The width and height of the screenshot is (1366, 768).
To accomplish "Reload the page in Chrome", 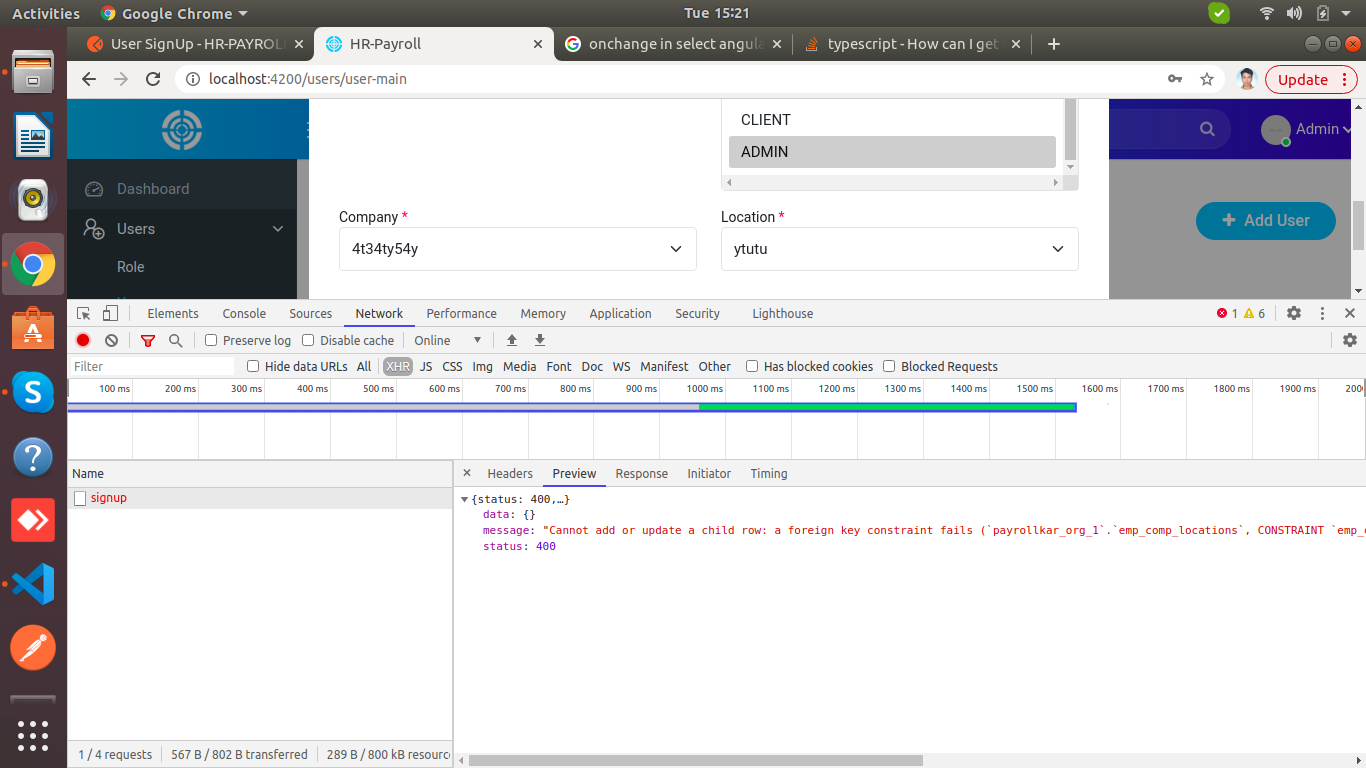I will click(x=153, y=79).
